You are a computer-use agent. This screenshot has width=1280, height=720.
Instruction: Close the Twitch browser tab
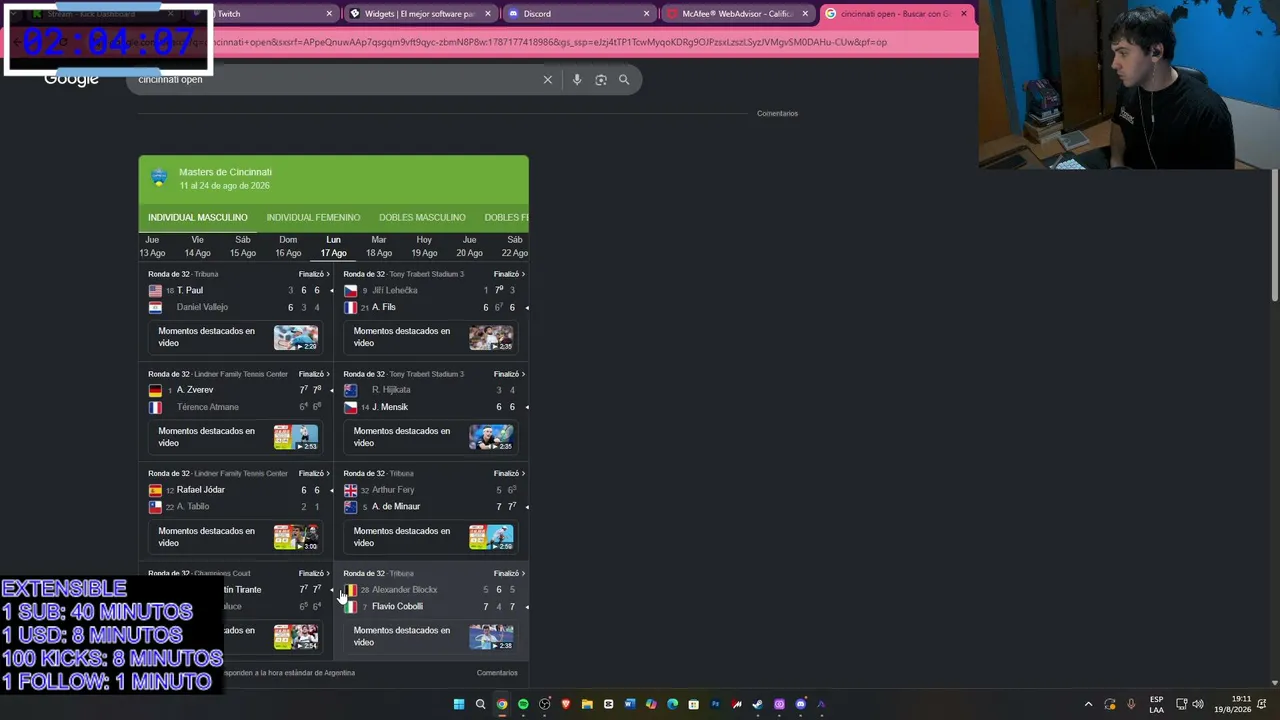point(329,14)
